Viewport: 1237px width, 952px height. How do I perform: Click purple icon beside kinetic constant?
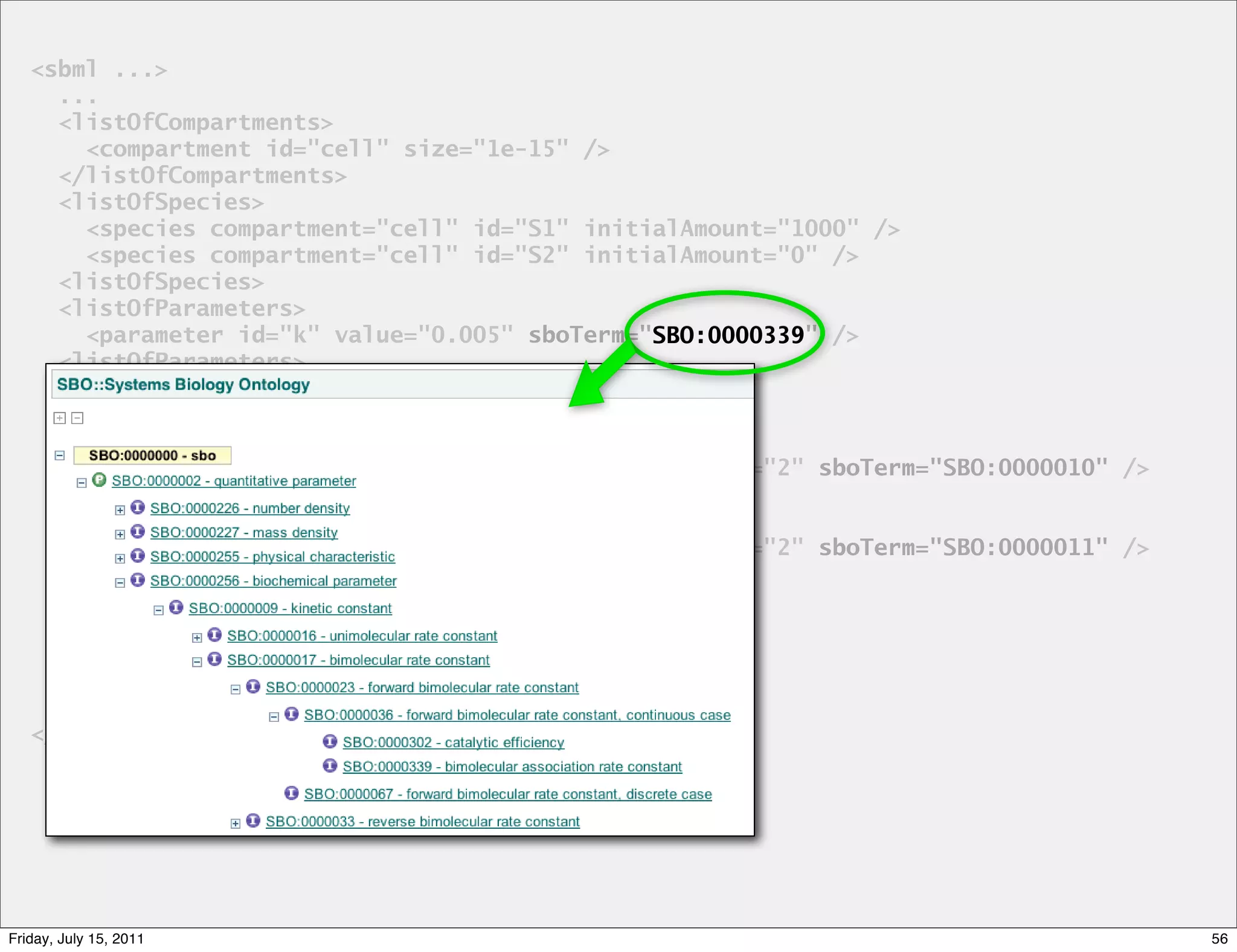(x=176, y=607)
